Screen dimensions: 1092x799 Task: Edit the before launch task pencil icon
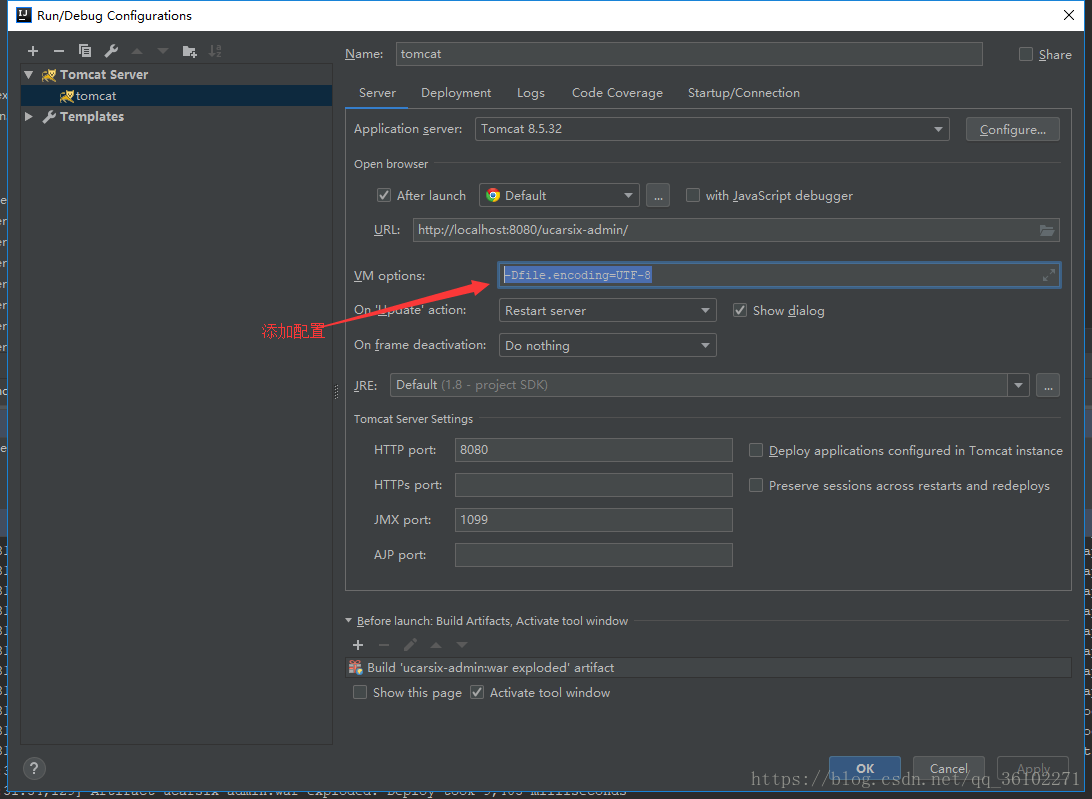tap(410, 645)
